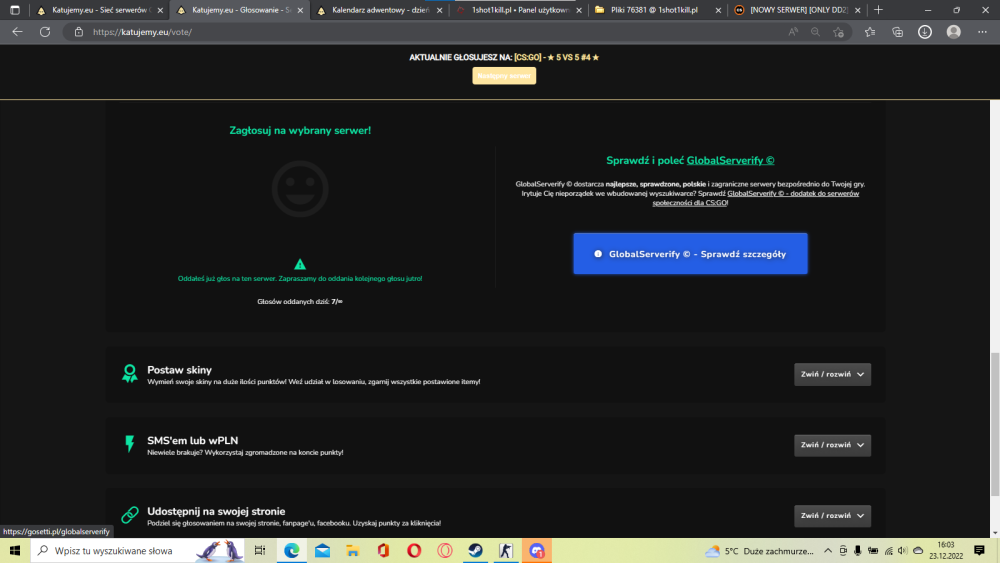Image resolution: width=1000 pixels, height=563 pixels.
Task: Expand Postaw skiny with Zwiń / rozwiń
Action: (832, 374)
